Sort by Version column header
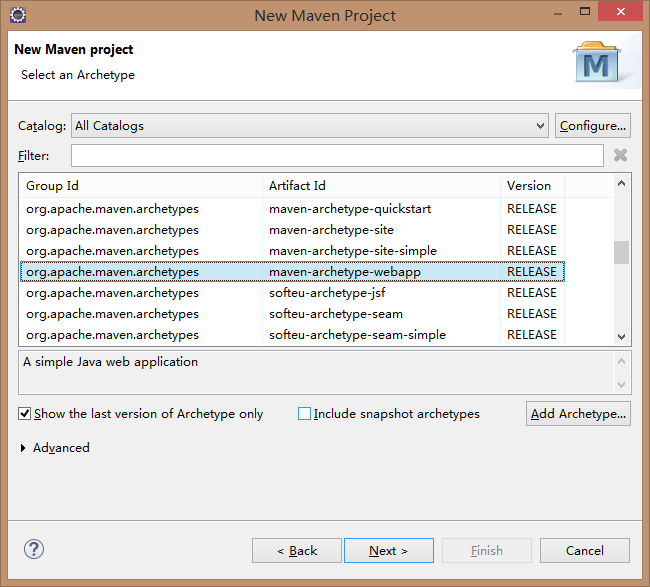 point(532,186)
